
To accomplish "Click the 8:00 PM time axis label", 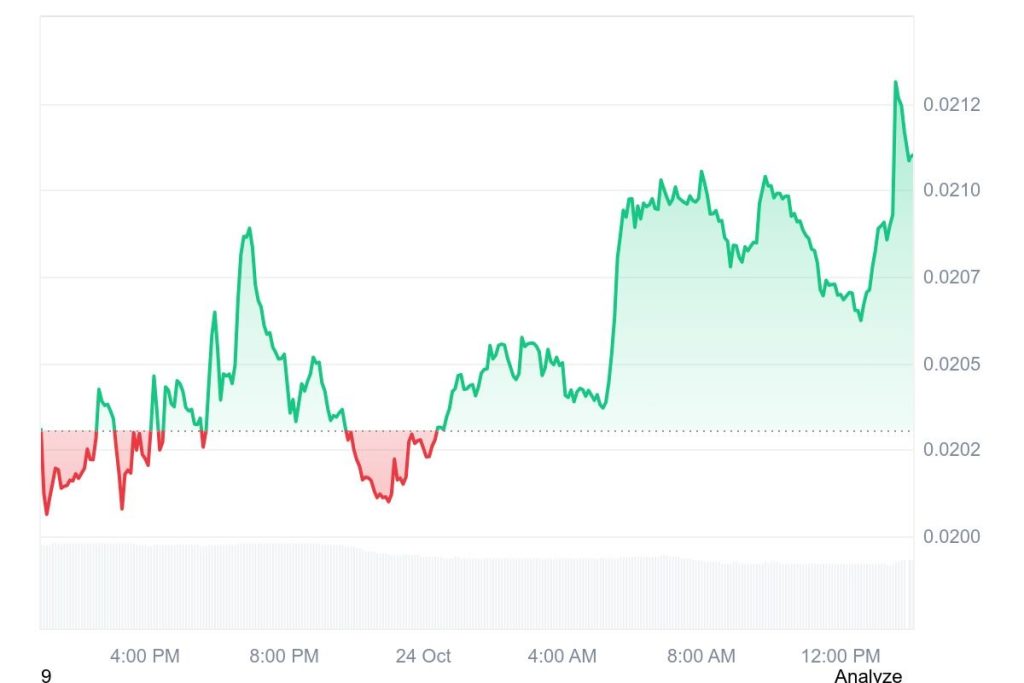I will click(284, 656).
